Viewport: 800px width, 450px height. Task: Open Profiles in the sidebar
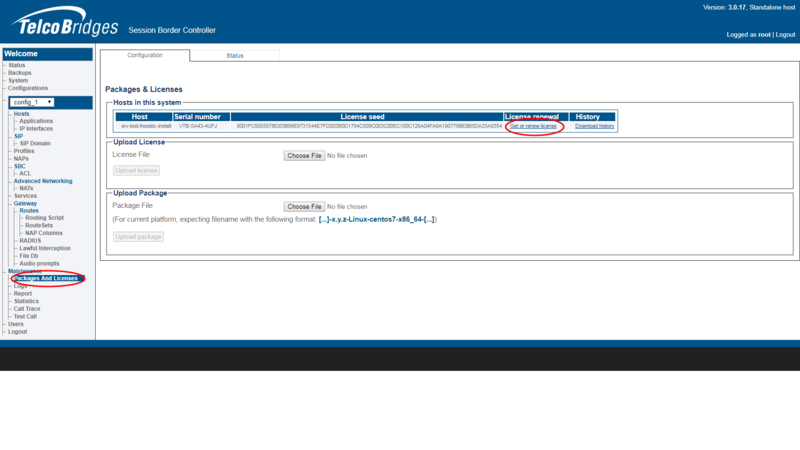(24, 151)
